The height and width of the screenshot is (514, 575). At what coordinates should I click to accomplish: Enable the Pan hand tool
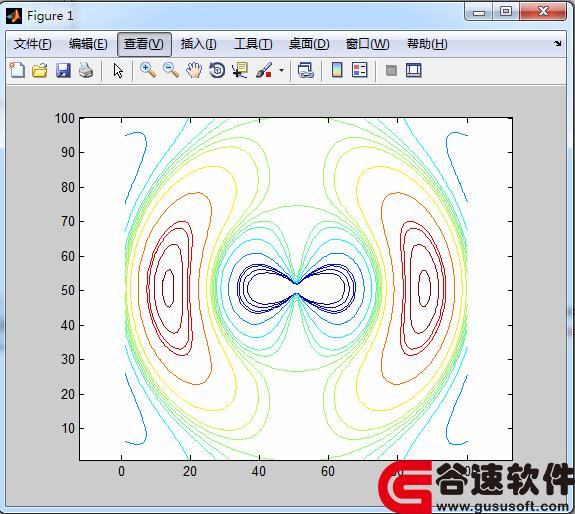point(194,70)
